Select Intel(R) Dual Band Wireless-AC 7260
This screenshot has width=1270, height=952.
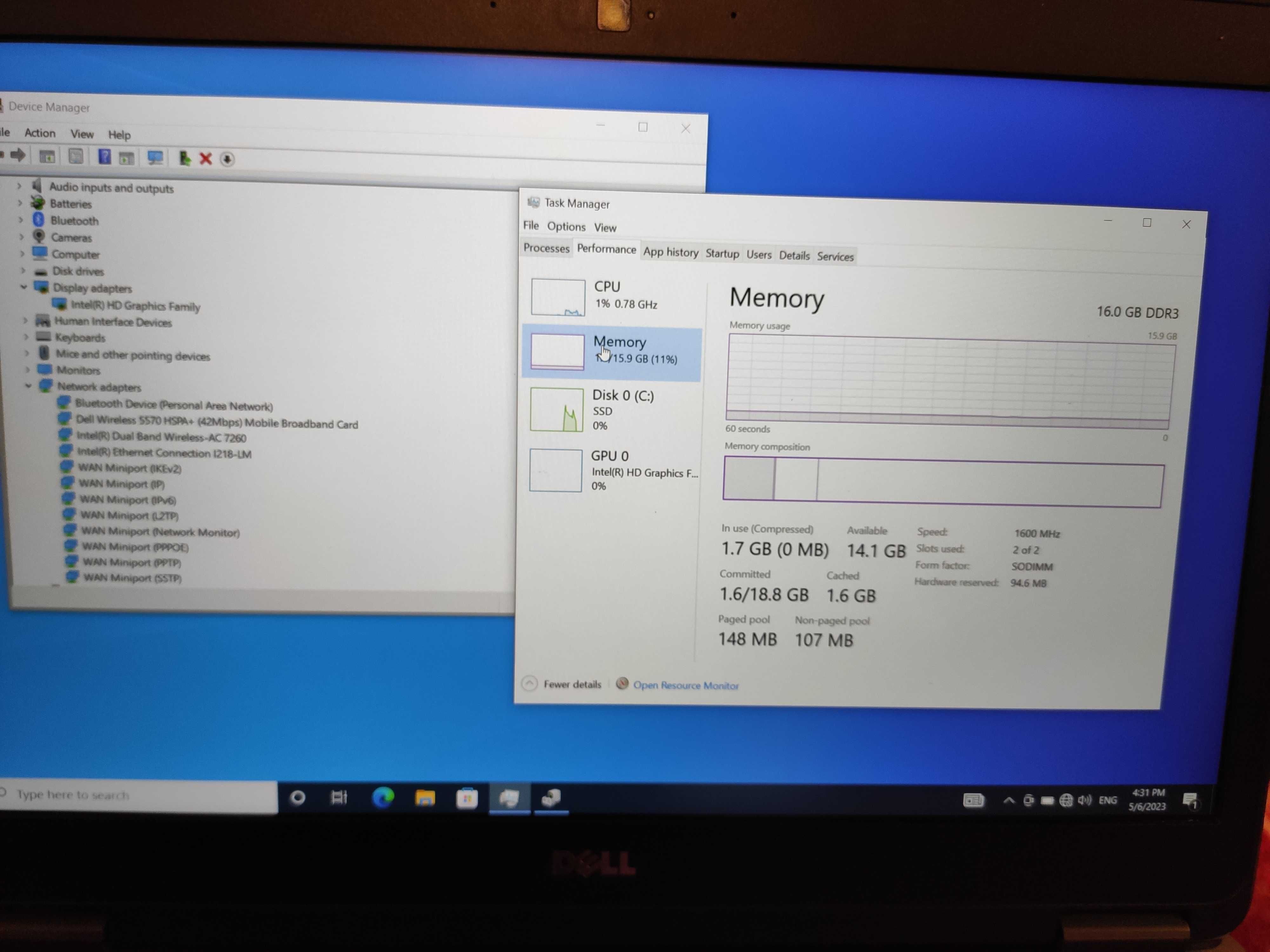tap(161, 437)
